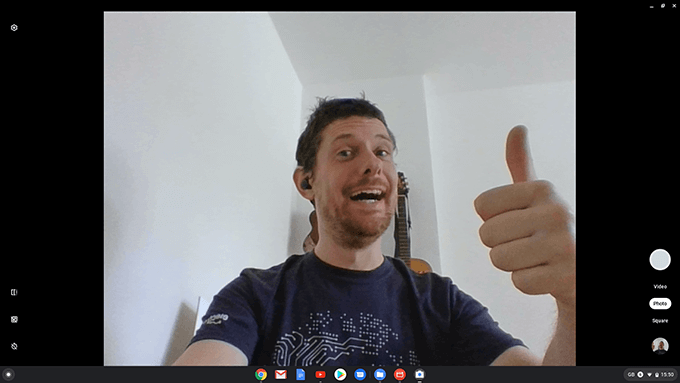
Task: Switch to Video mode
Action: point(660,287)
